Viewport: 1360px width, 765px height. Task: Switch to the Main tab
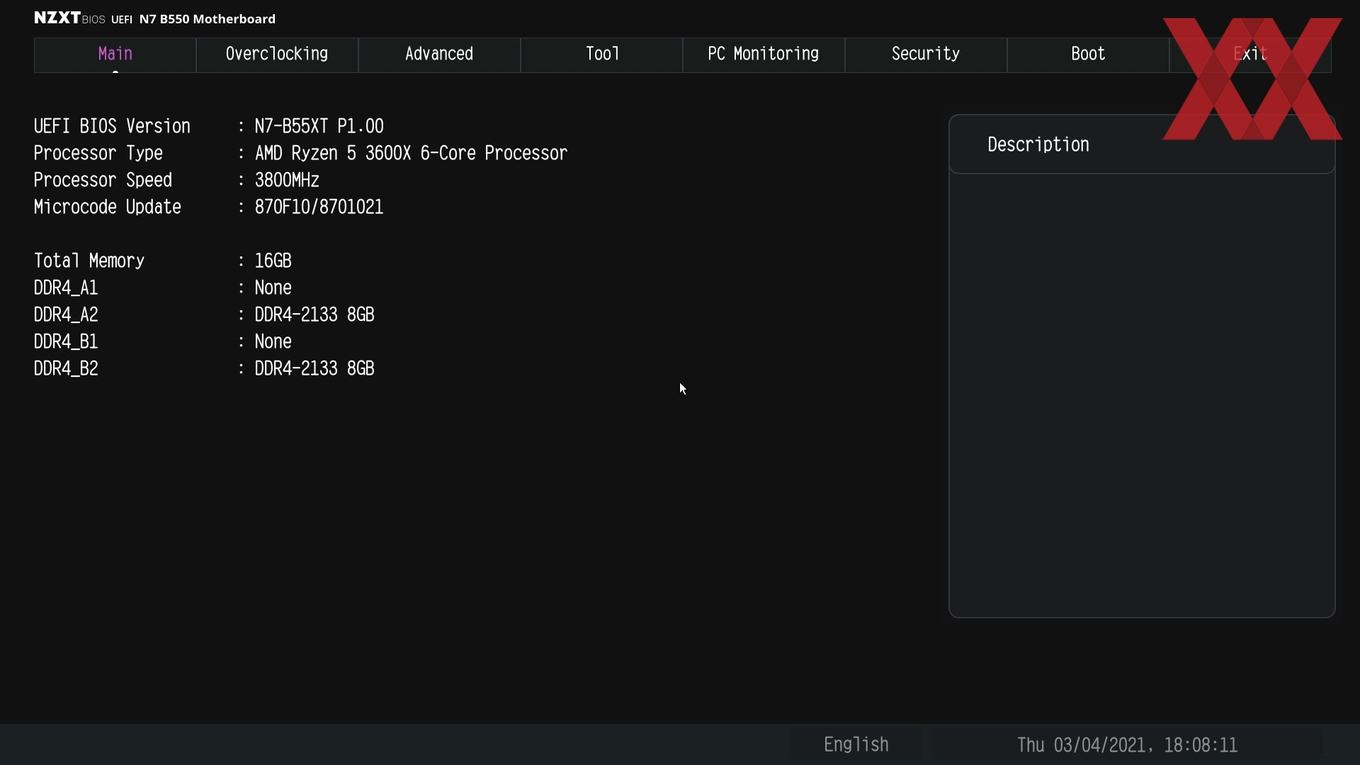[x=115, y=54]
